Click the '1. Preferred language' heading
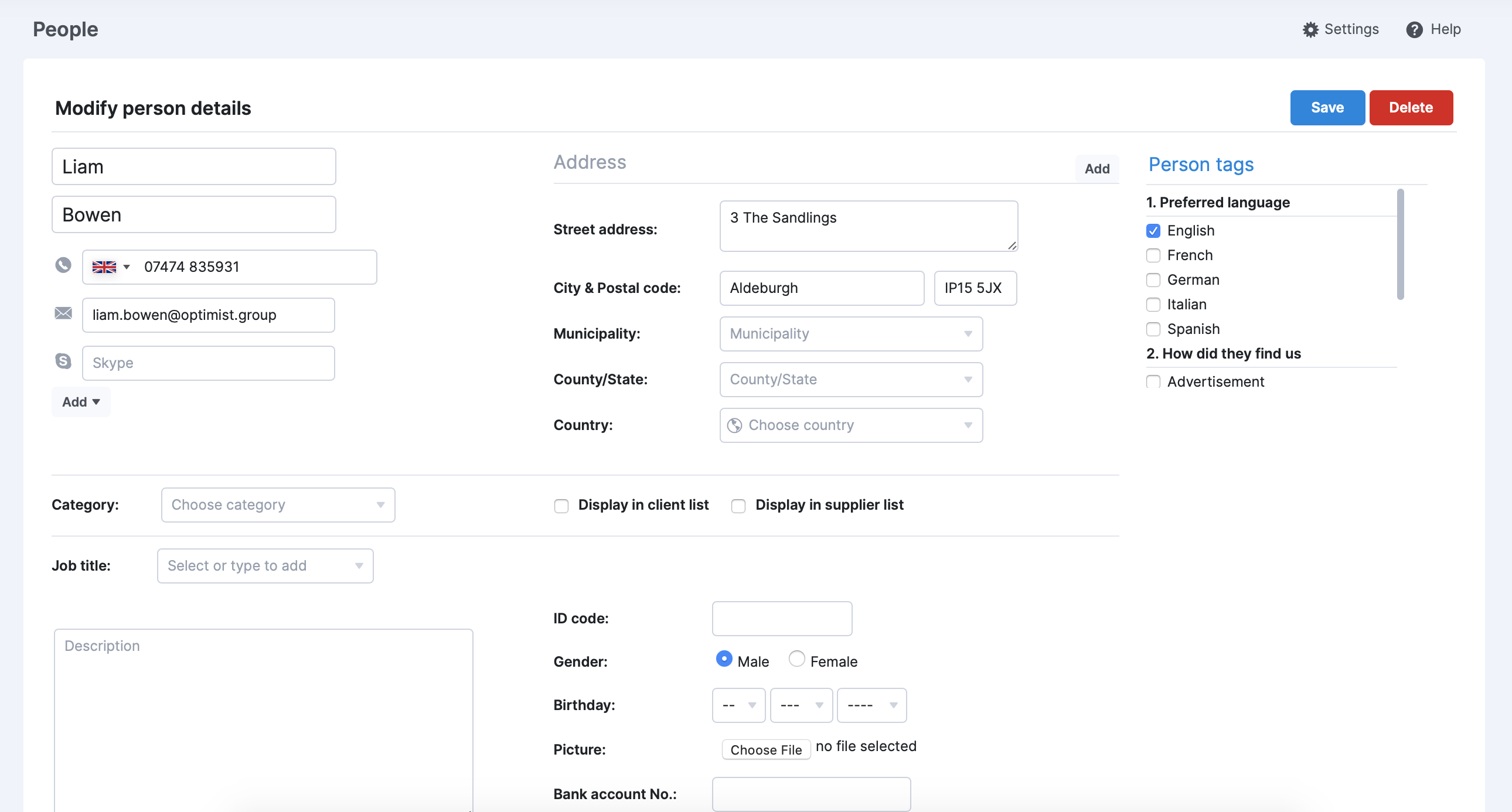 1218,202
